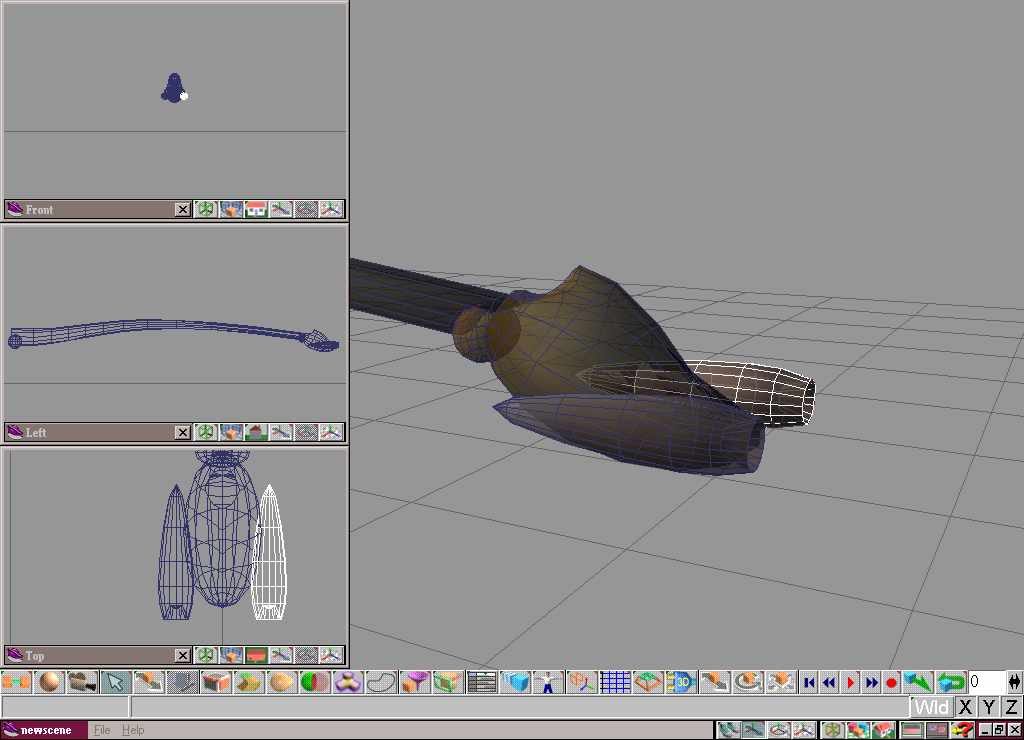The height and width of the screenshot is (740, 1024).
Task: Select the Object Rotate tool
Action: click(x=747, y=683)
